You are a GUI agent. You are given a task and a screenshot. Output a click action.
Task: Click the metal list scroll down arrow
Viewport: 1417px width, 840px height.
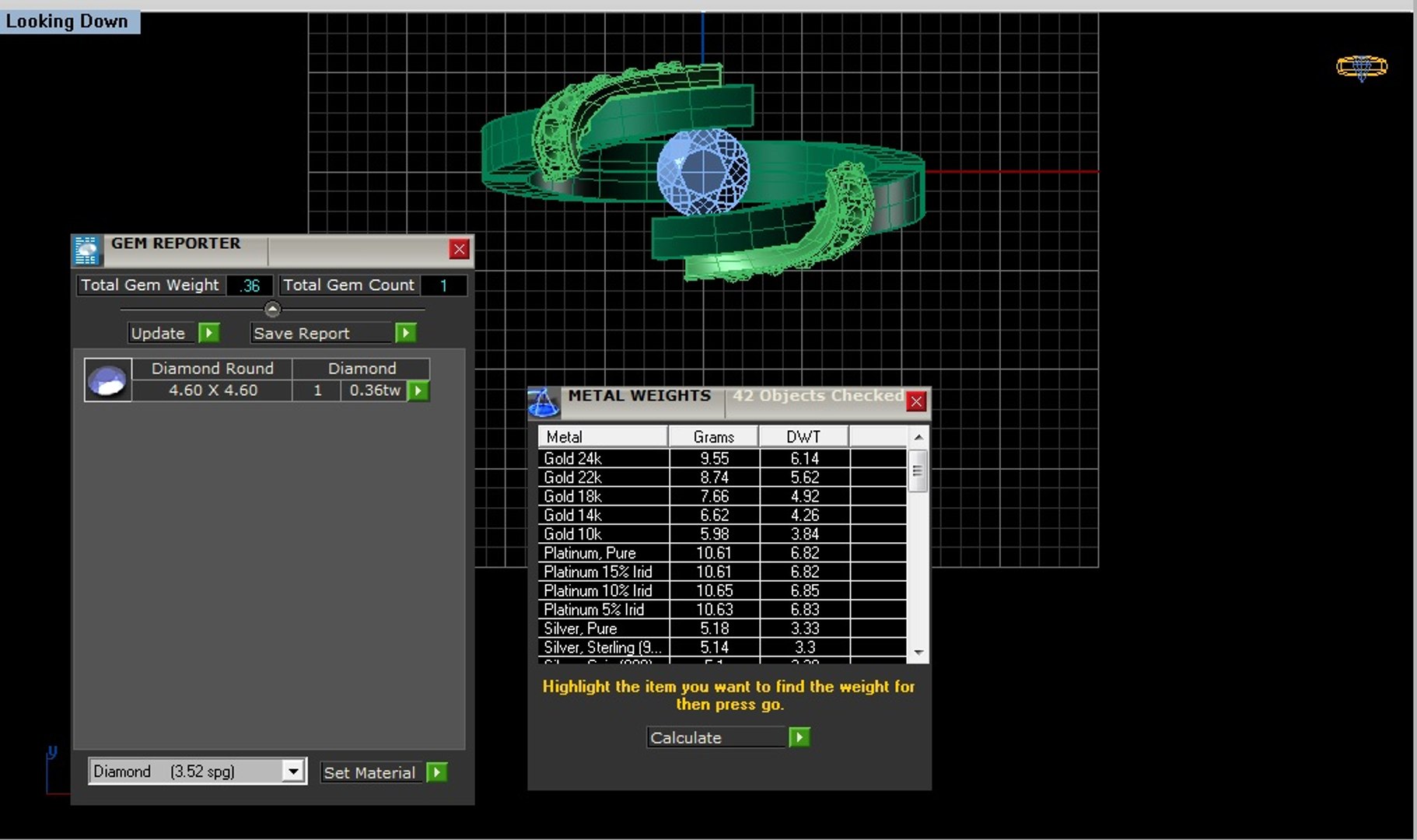918,653
